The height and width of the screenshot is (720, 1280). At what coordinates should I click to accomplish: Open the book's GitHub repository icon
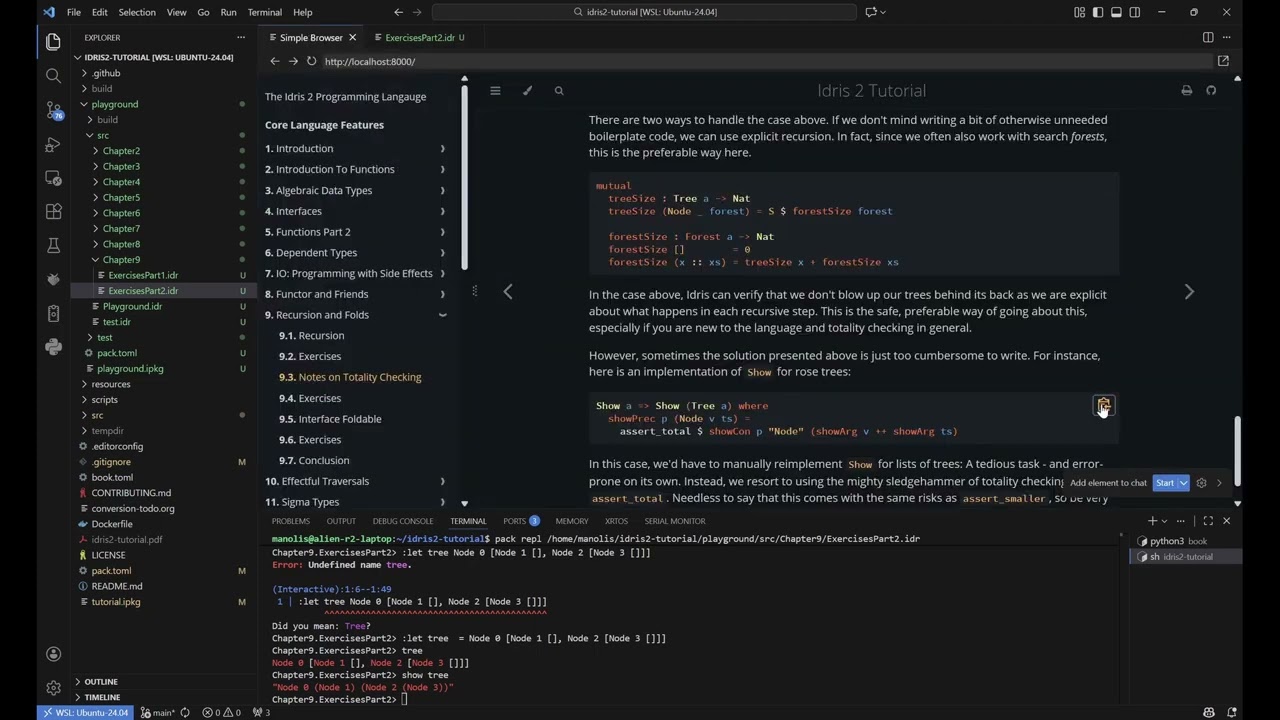pos(1211,90)
